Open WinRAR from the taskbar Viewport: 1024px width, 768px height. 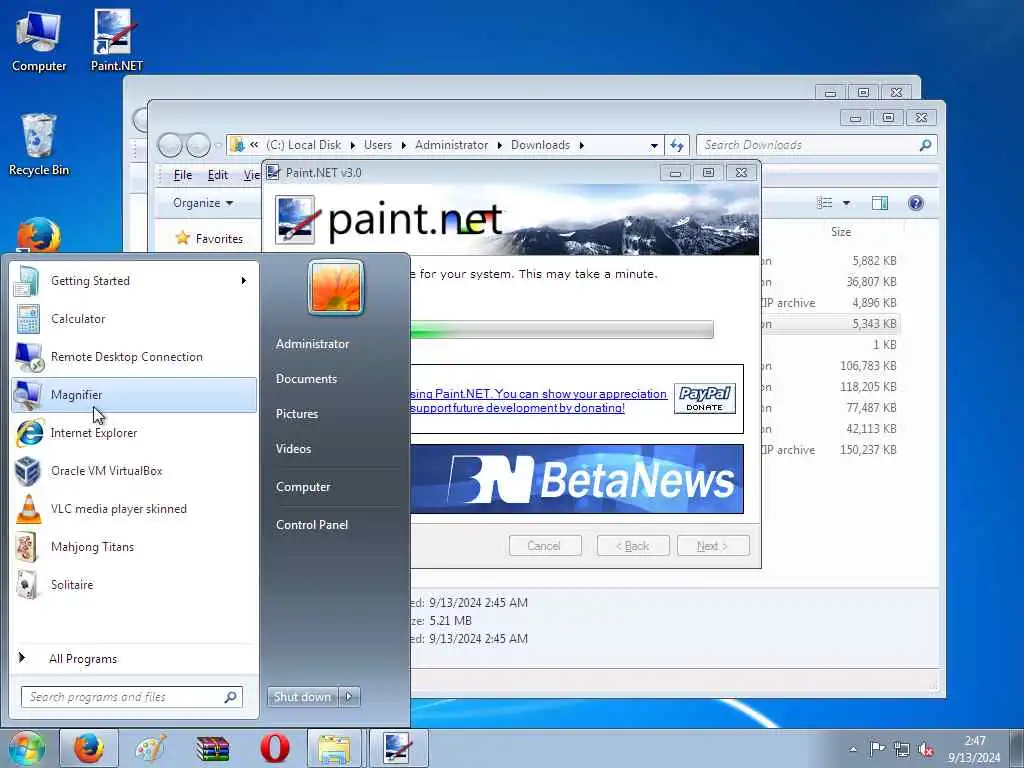[212, 748]
